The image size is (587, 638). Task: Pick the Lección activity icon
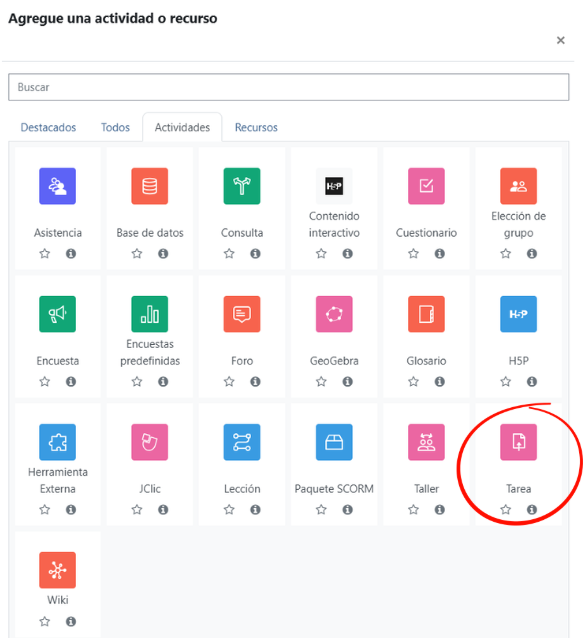pyautogui.click(x=242, y=442)
